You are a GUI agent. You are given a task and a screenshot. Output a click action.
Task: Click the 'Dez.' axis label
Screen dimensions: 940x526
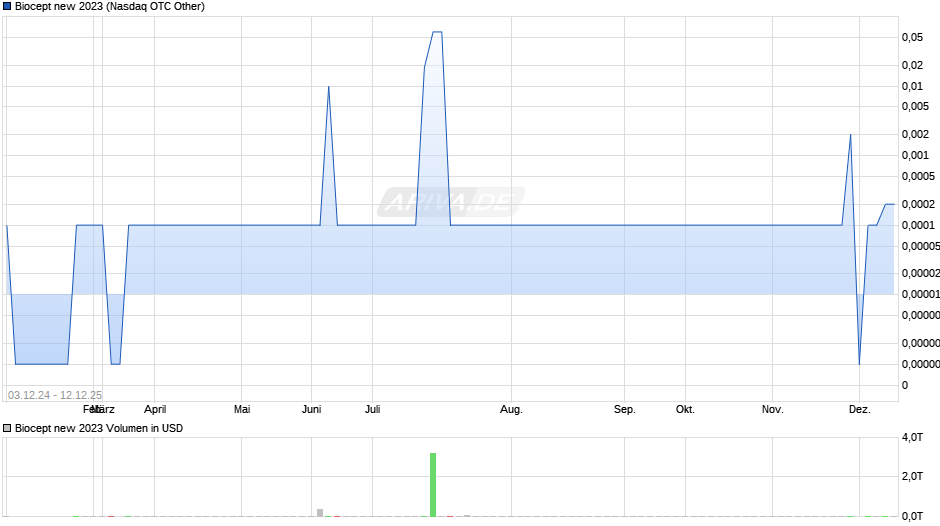[860, 410]
